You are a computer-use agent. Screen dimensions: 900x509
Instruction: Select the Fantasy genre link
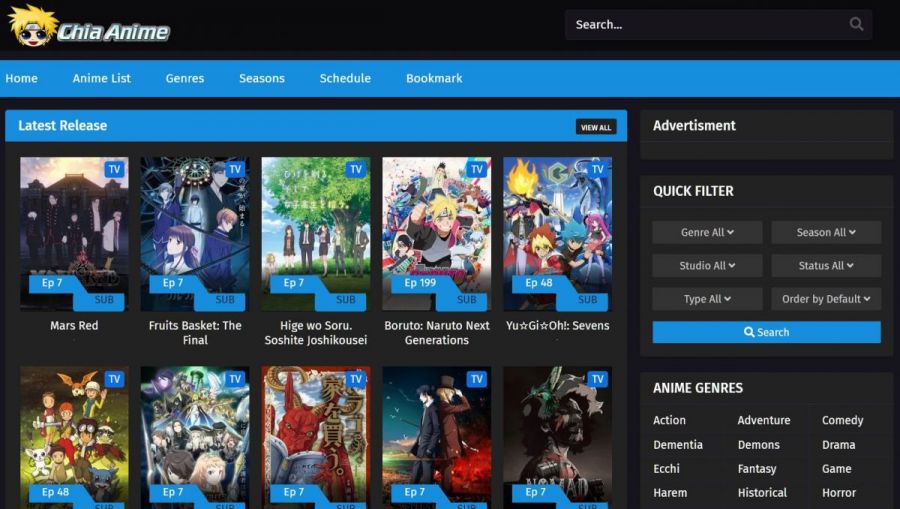(x=757, y=469)
